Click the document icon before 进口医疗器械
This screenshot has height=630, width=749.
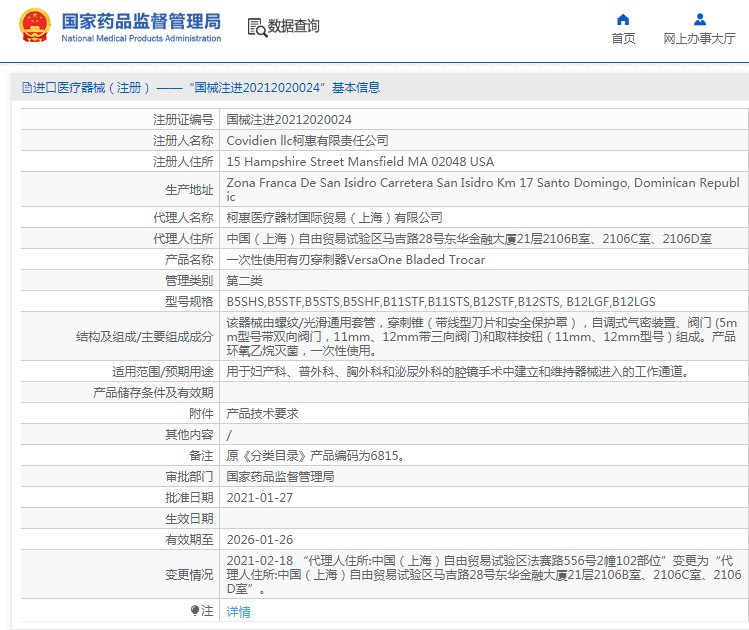click(27, 87)
